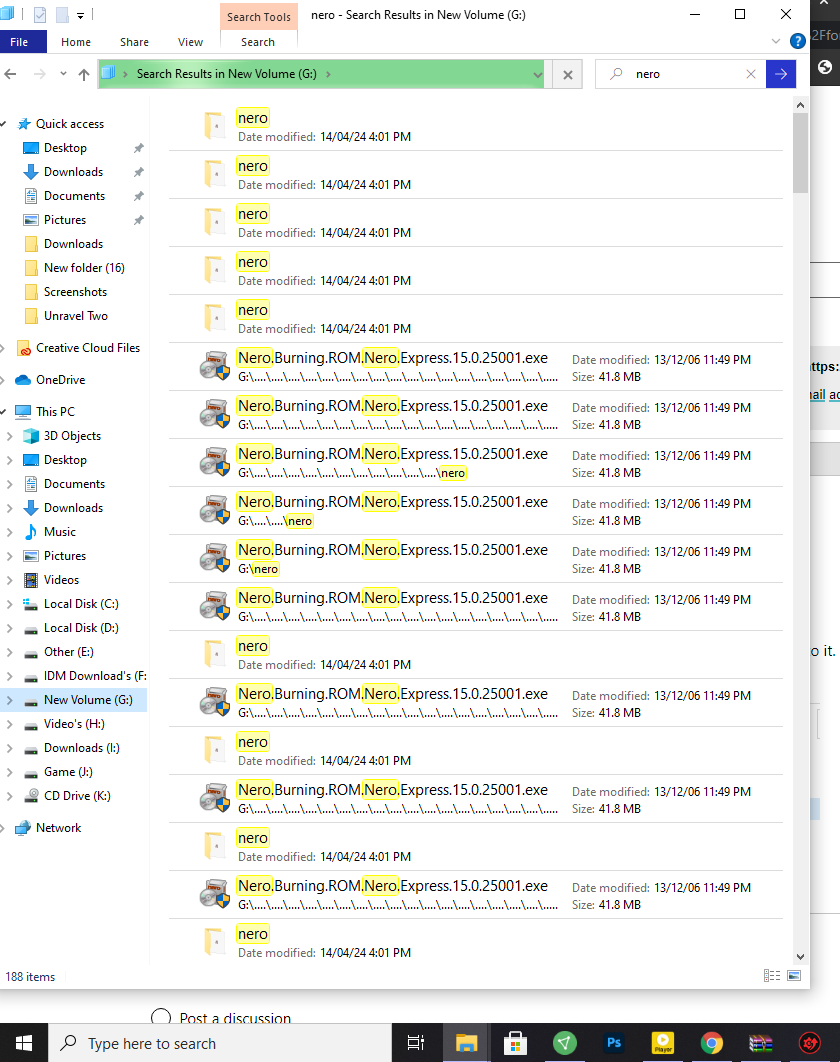Select This PC in navigation pane

coord(56,412)
